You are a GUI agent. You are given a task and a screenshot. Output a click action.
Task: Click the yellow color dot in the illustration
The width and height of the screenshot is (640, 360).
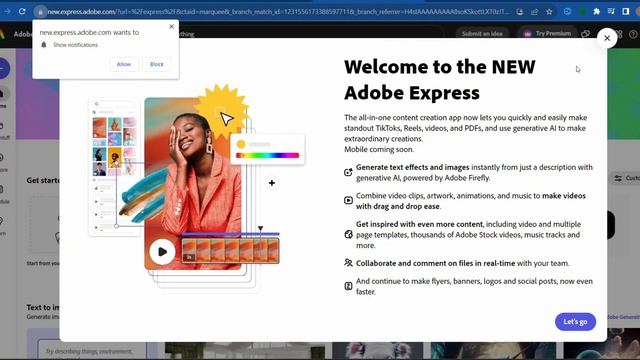click(x=241, y=144)
